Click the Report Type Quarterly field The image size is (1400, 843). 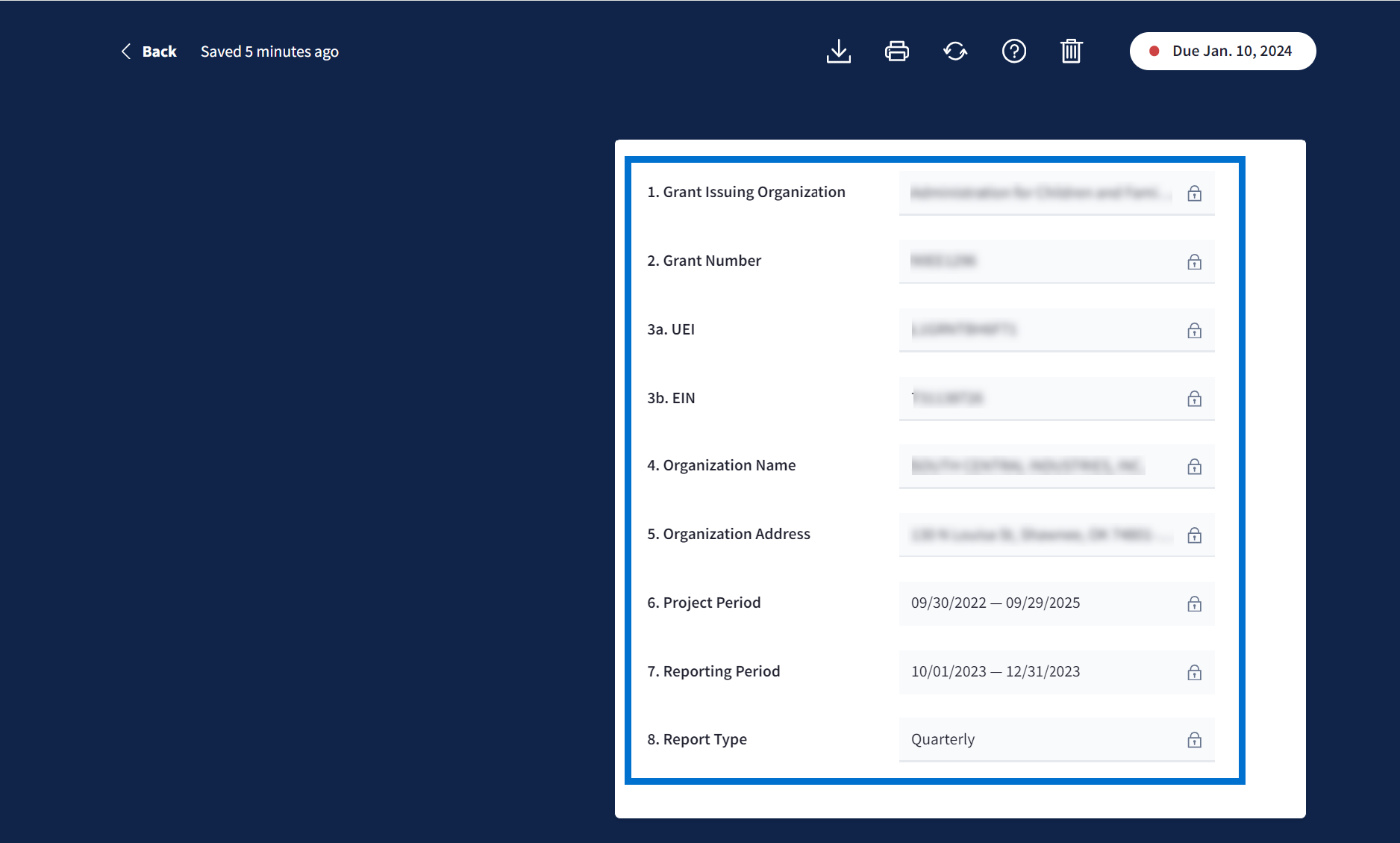(1037, 740)
